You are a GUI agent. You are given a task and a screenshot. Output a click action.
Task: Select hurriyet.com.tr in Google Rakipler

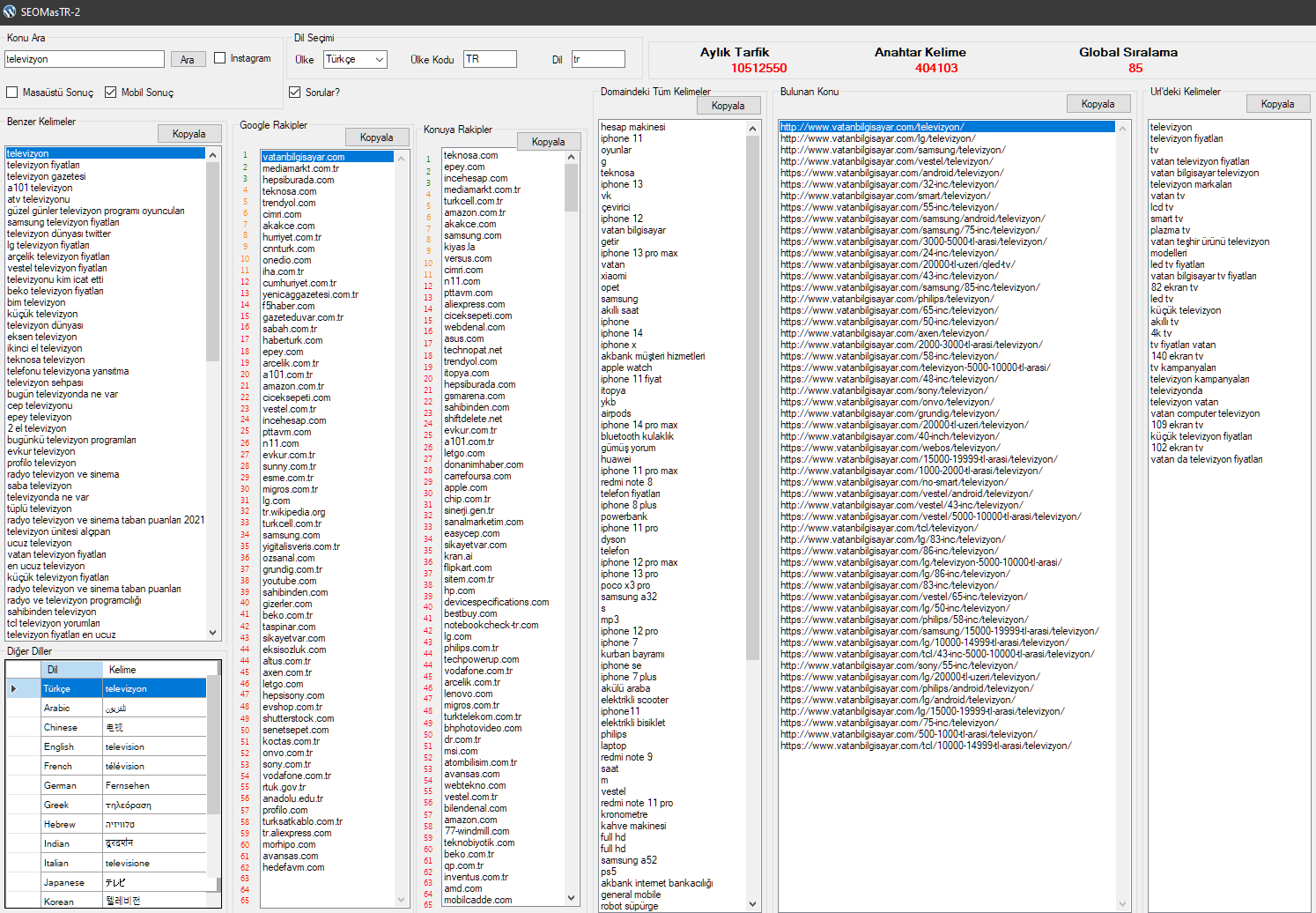[x=292, y=237]
